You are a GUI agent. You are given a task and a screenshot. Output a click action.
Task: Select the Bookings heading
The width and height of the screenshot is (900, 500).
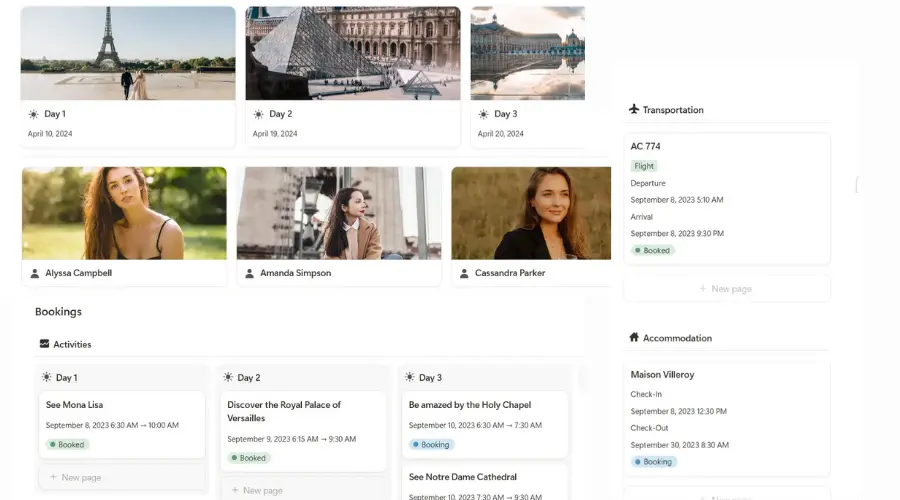pyautogui.click(x=59, y=312)
